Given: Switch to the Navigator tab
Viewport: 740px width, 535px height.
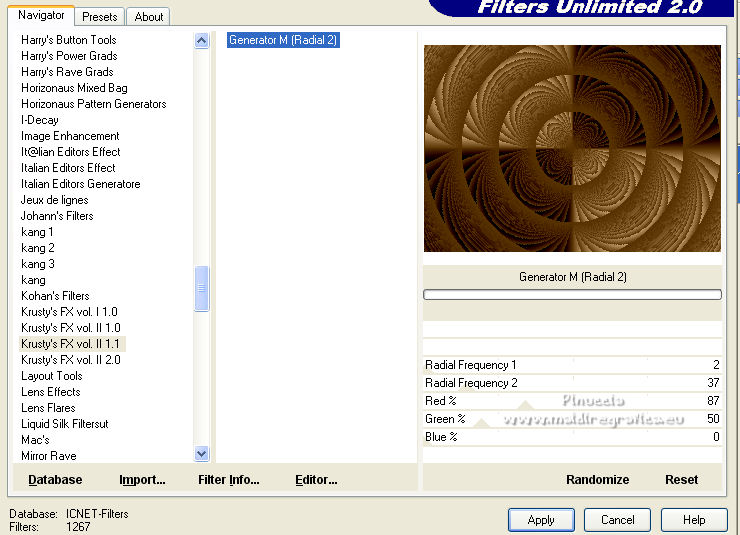Looking at the screenshot, I should 41,16.
